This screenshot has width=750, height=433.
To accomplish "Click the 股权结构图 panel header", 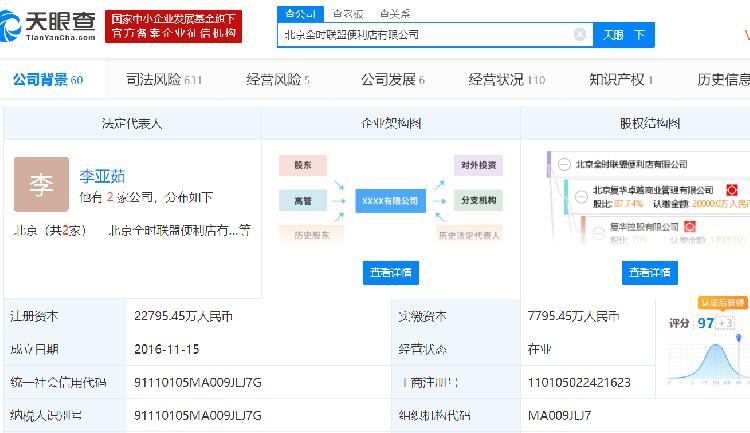I will [x=650, y=123].
